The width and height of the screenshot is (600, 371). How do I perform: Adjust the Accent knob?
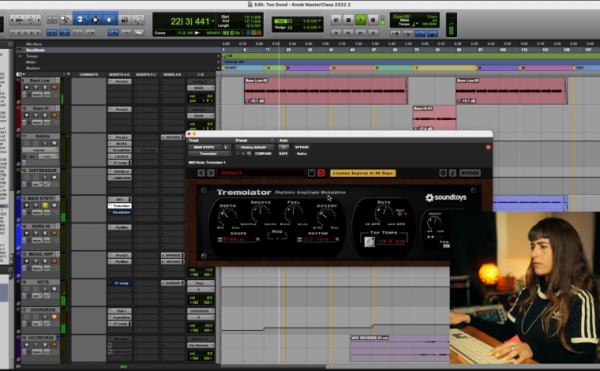[x=326, y=216]
